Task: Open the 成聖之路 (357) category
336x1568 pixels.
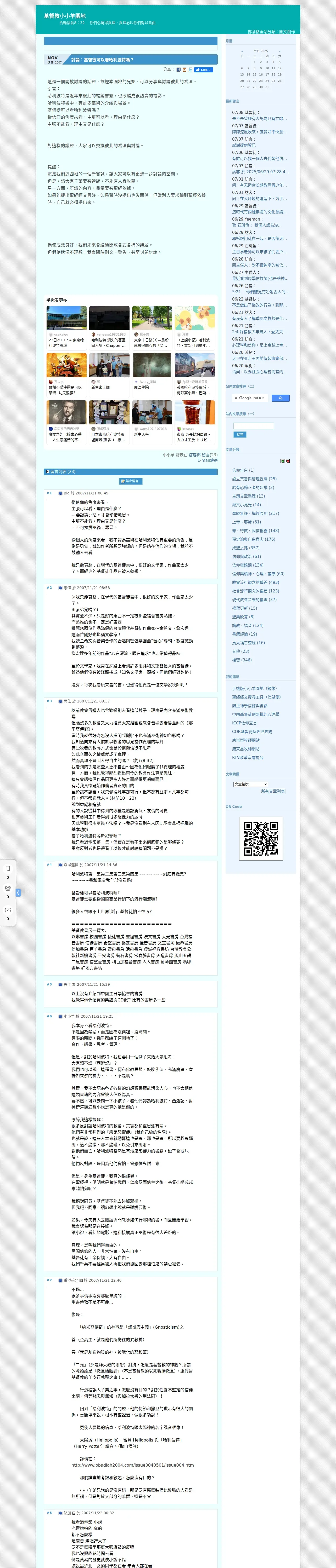Action: 246,548
